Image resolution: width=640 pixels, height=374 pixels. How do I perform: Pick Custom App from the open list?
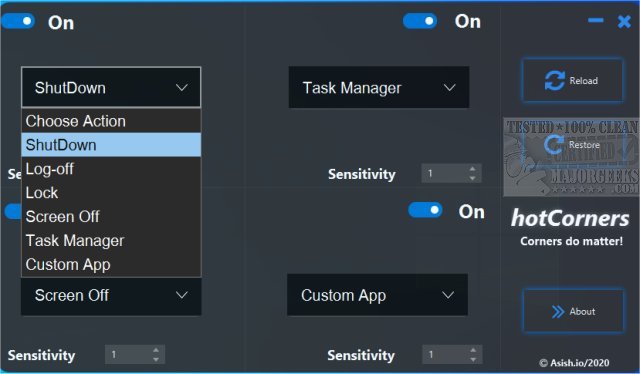(x=111, y=265)
